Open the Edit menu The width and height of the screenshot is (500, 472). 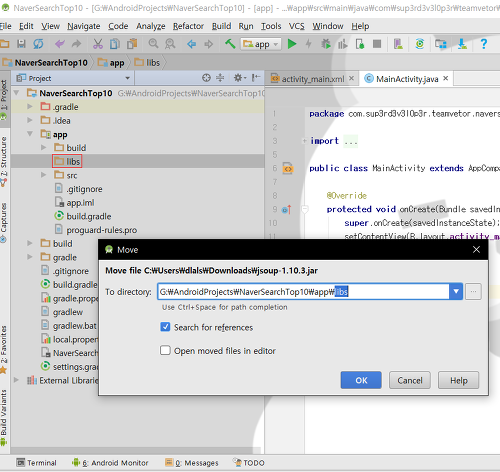(26, 26)
